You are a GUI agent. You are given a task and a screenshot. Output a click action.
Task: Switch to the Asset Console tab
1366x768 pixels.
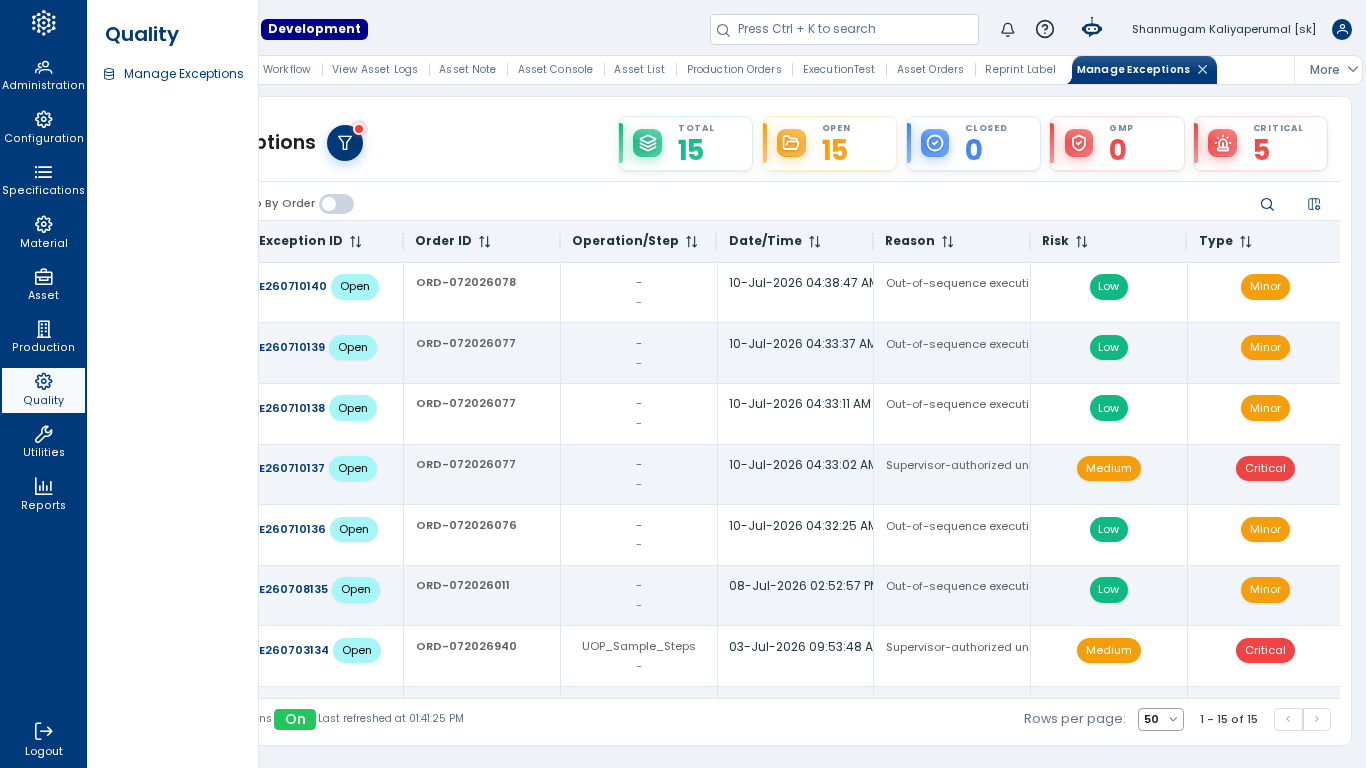coord(555,70)
